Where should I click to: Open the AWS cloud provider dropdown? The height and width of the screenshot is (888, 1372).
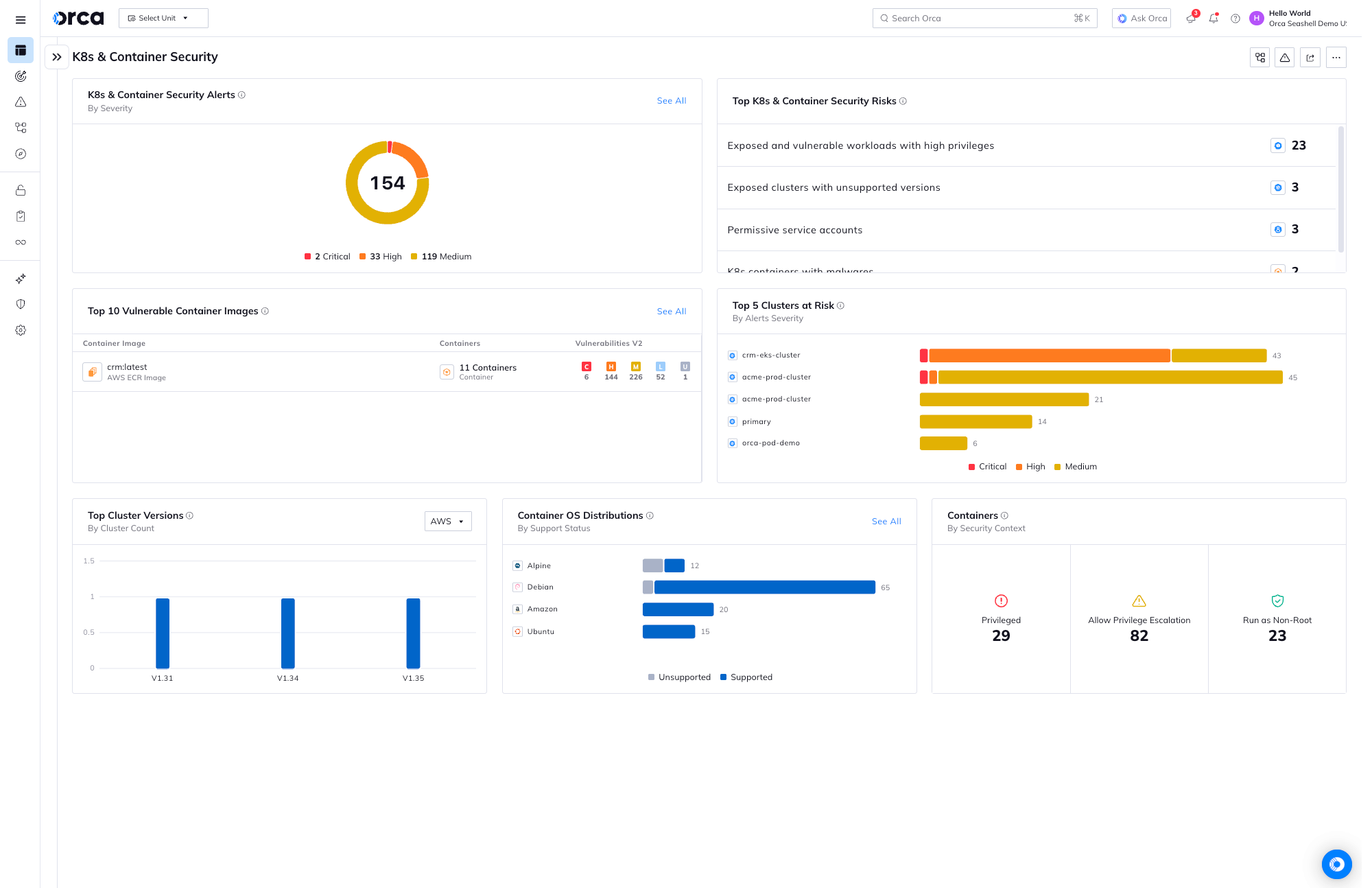pos(448,522)
